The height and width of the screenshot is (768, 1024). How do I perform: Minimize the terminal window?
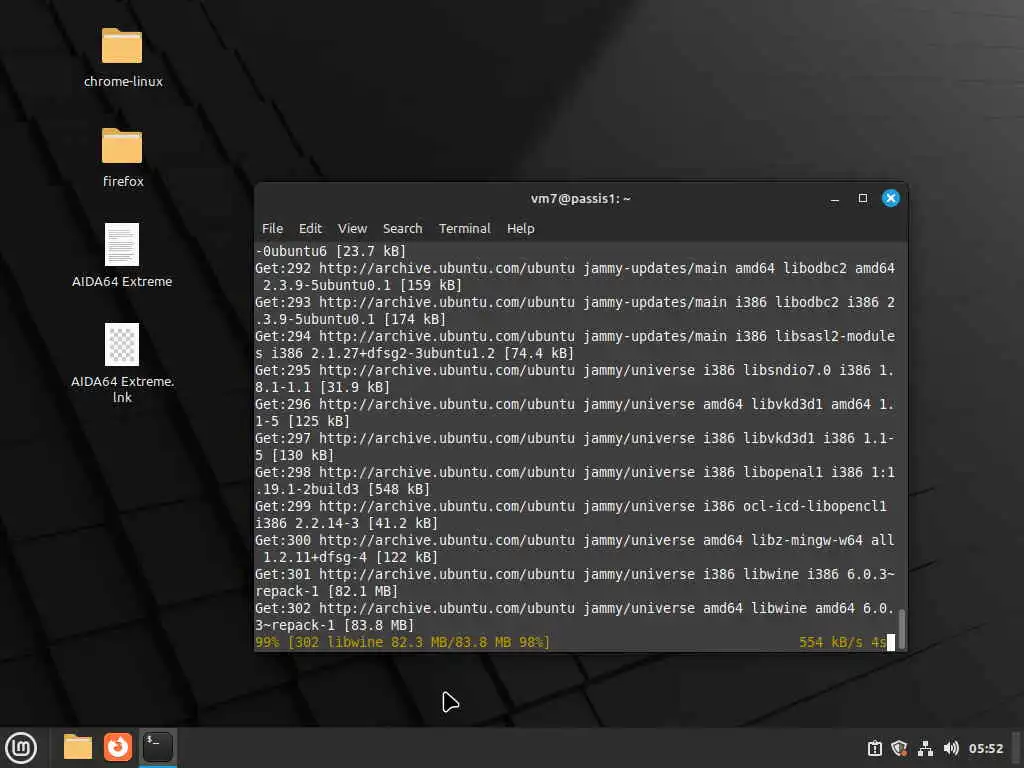click(x=835, y=199)
